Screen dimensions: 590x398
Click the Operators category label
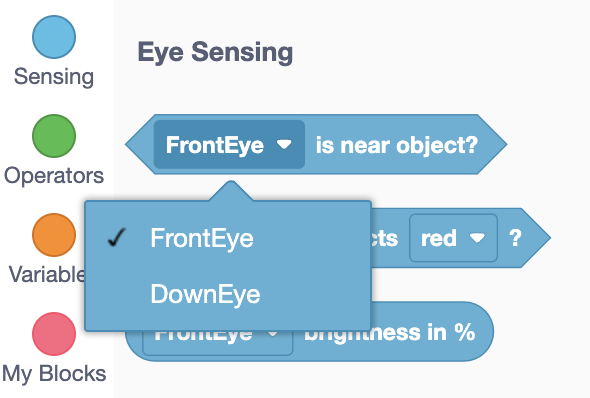pyautogui.click(x=54, y=176)
